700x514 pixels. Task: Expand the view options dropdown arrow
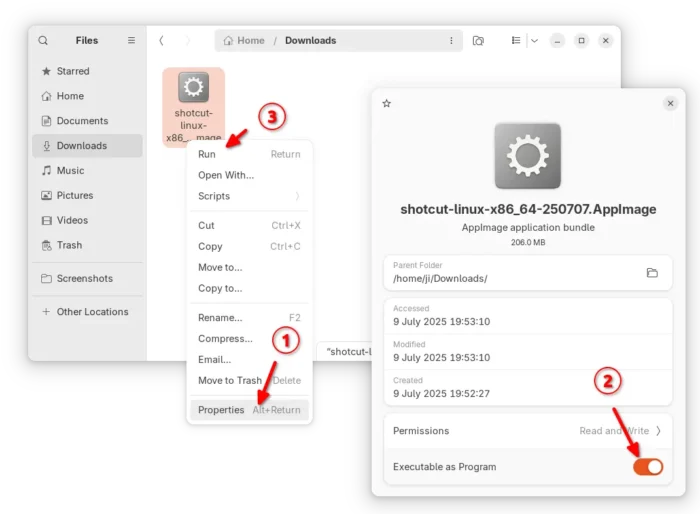(x=534, y=41)
